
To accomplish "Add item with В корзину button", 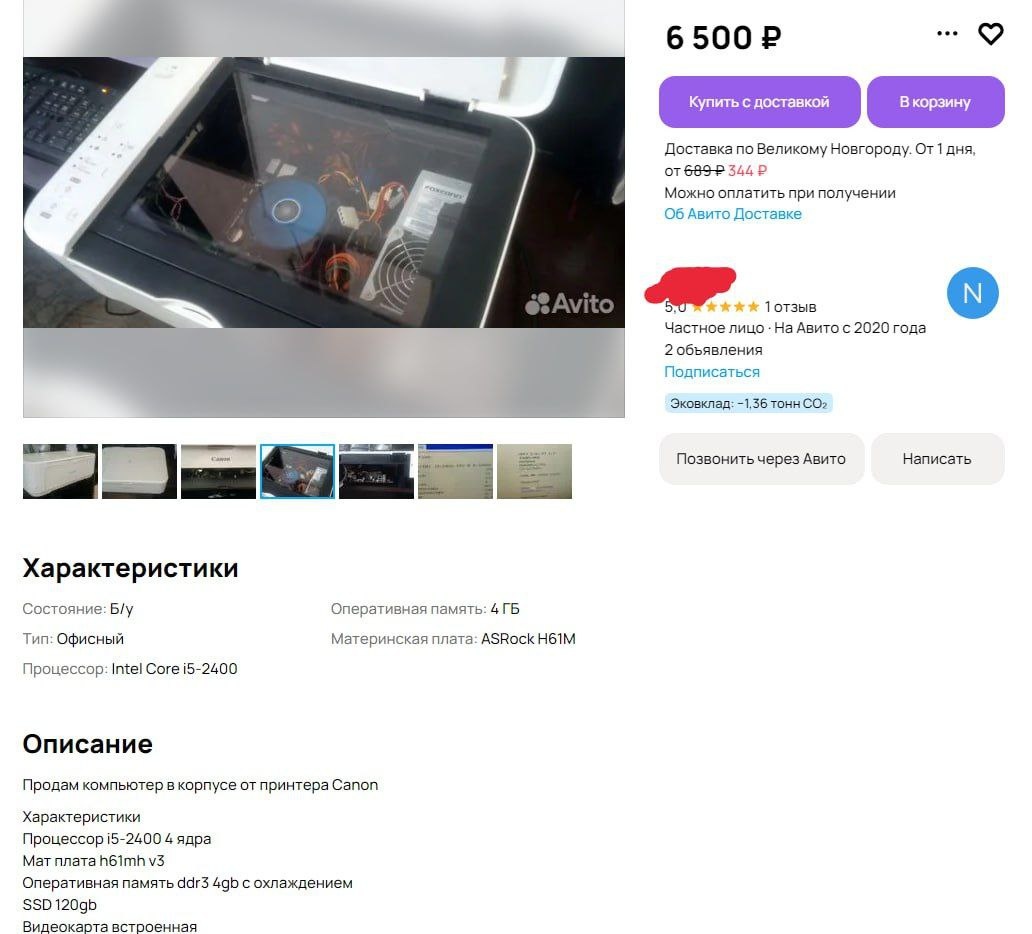I will click(935, 102).
